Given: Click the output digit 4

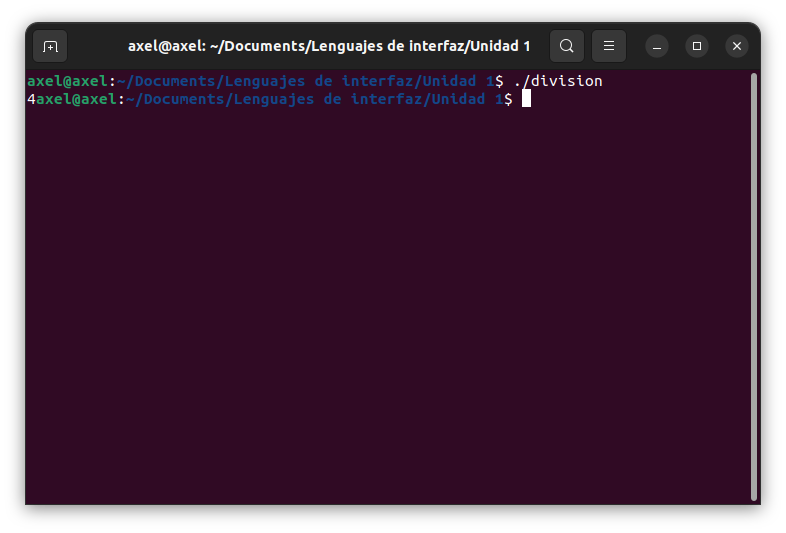Looking at the screenshot, I should point(32,99).
